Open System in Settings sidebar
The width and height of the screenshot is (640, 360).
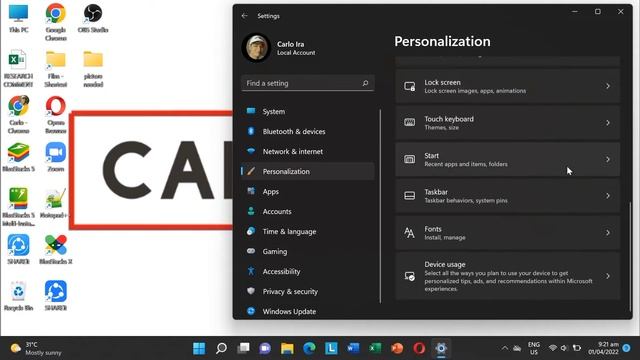(x=308, y=111)
